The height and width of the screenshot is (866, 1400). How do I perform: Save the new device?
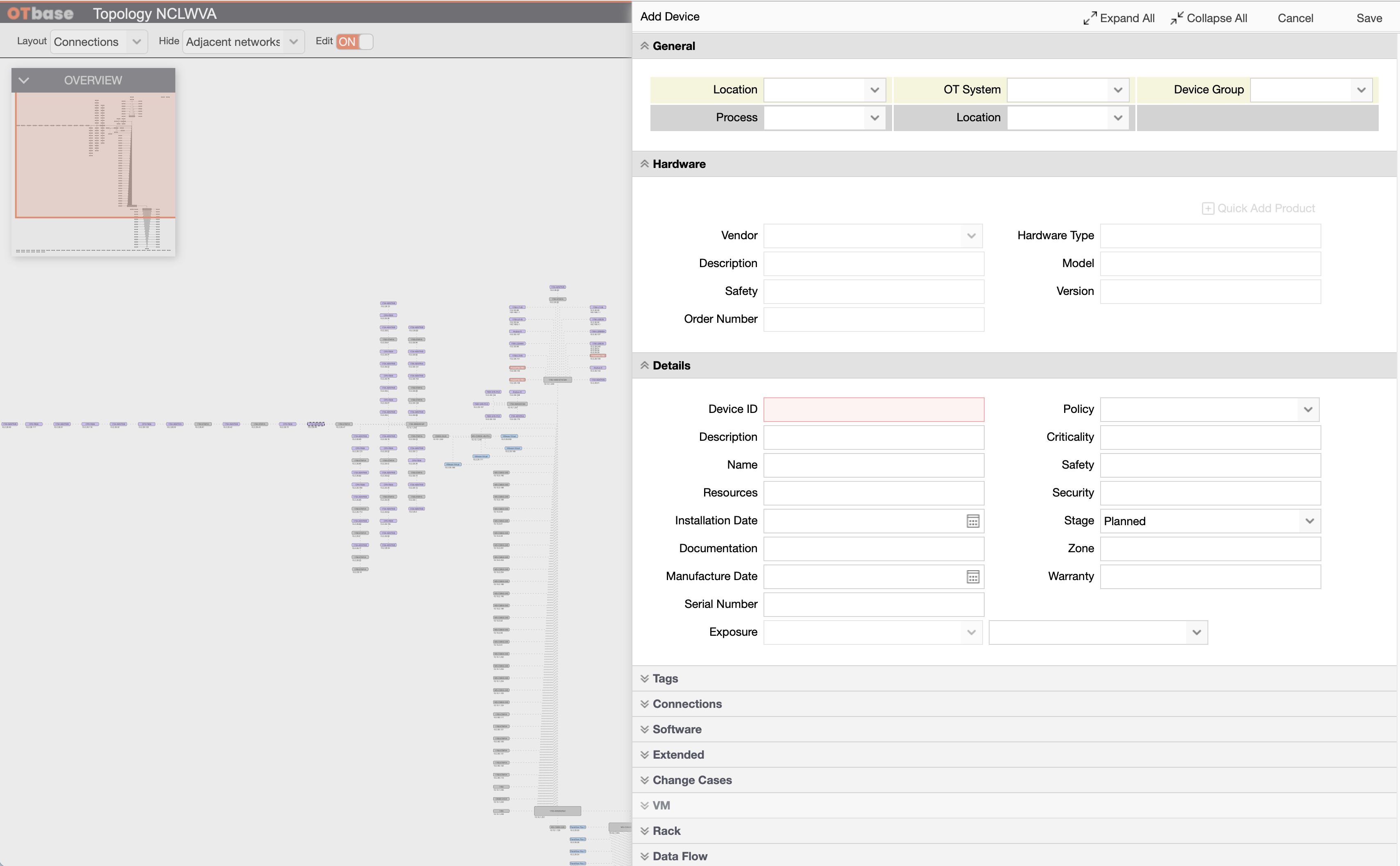[1369, 18]
